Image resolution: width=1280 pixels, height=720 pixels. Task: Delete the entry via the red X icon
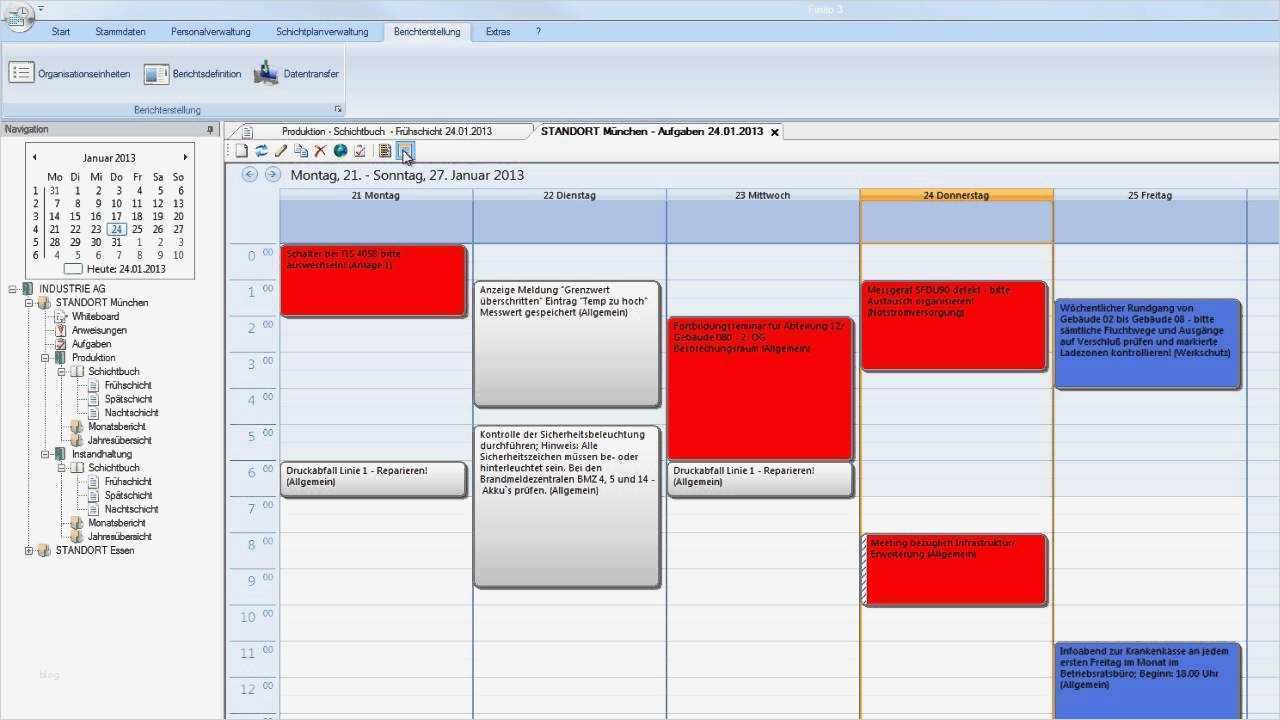(x=320, y=150)
